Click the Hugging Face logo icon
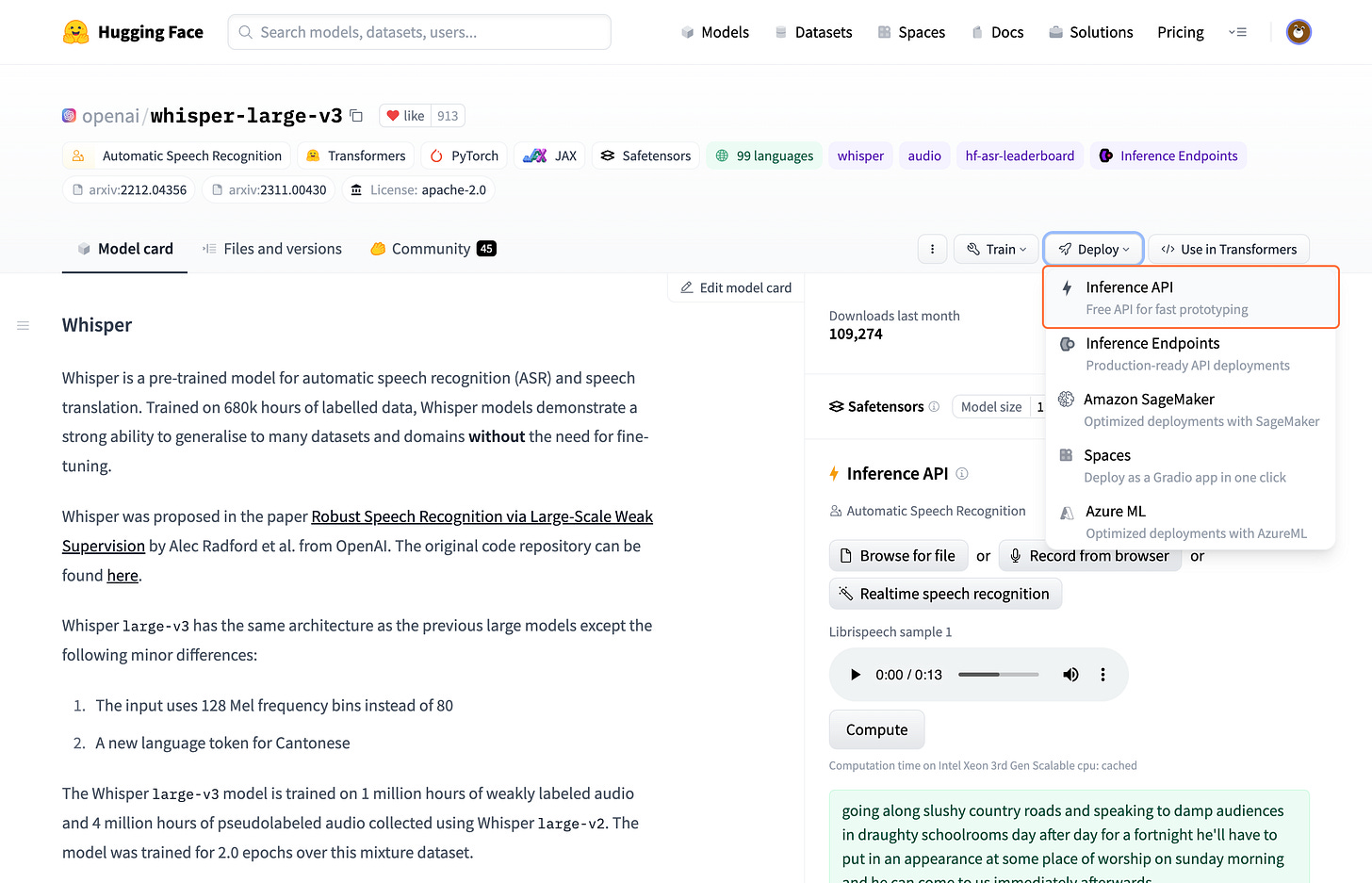The width and height of the screenshot is (1372, 883). pos(75,32)
